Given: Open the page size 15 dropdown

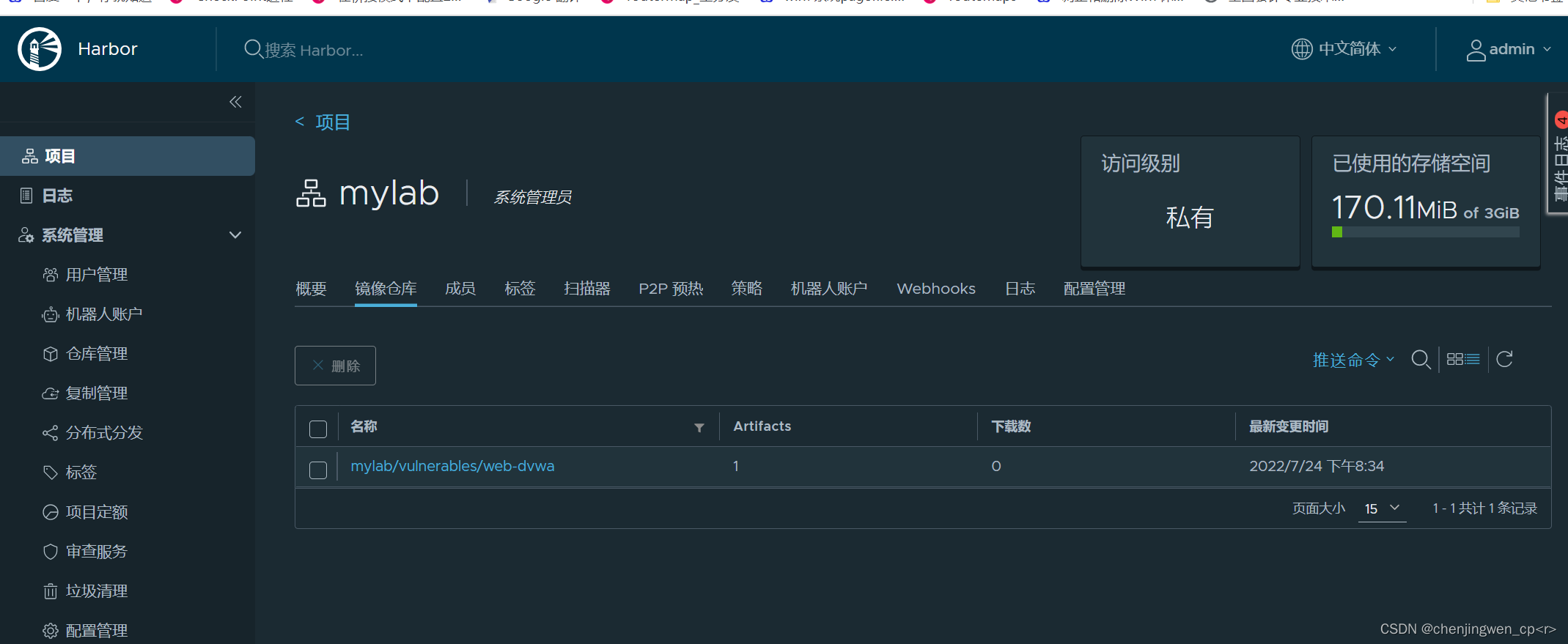Looking at the screenshot, I should pyautogui.click(x=1383, y=508).
